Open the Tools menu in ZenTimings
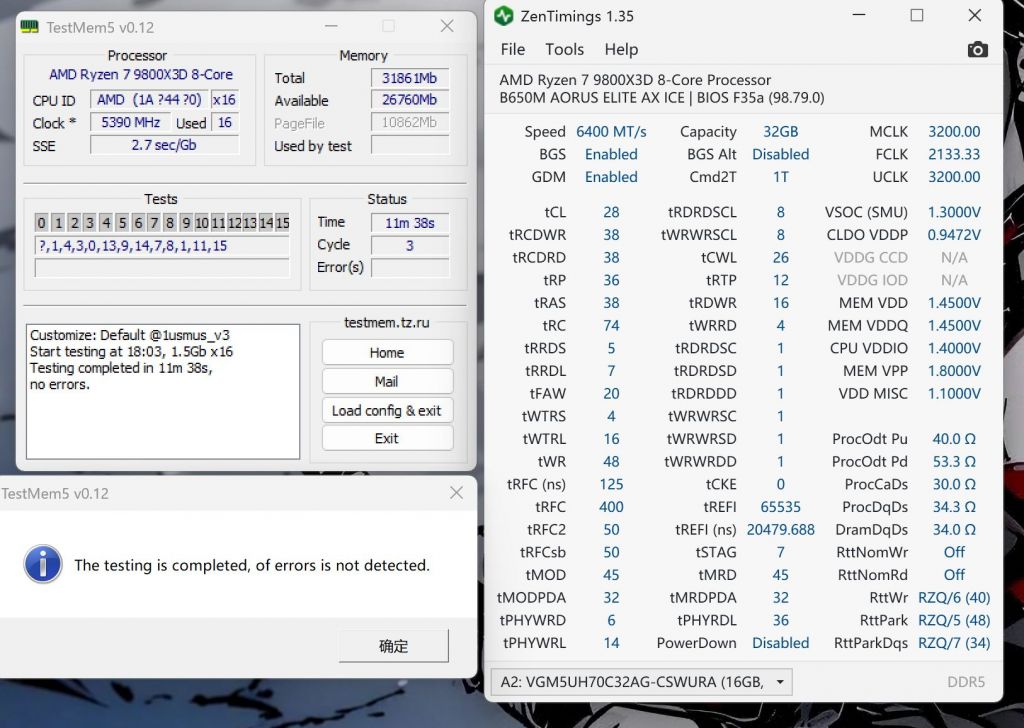The height and width of the screenshot is (728, 1024). 564,50
